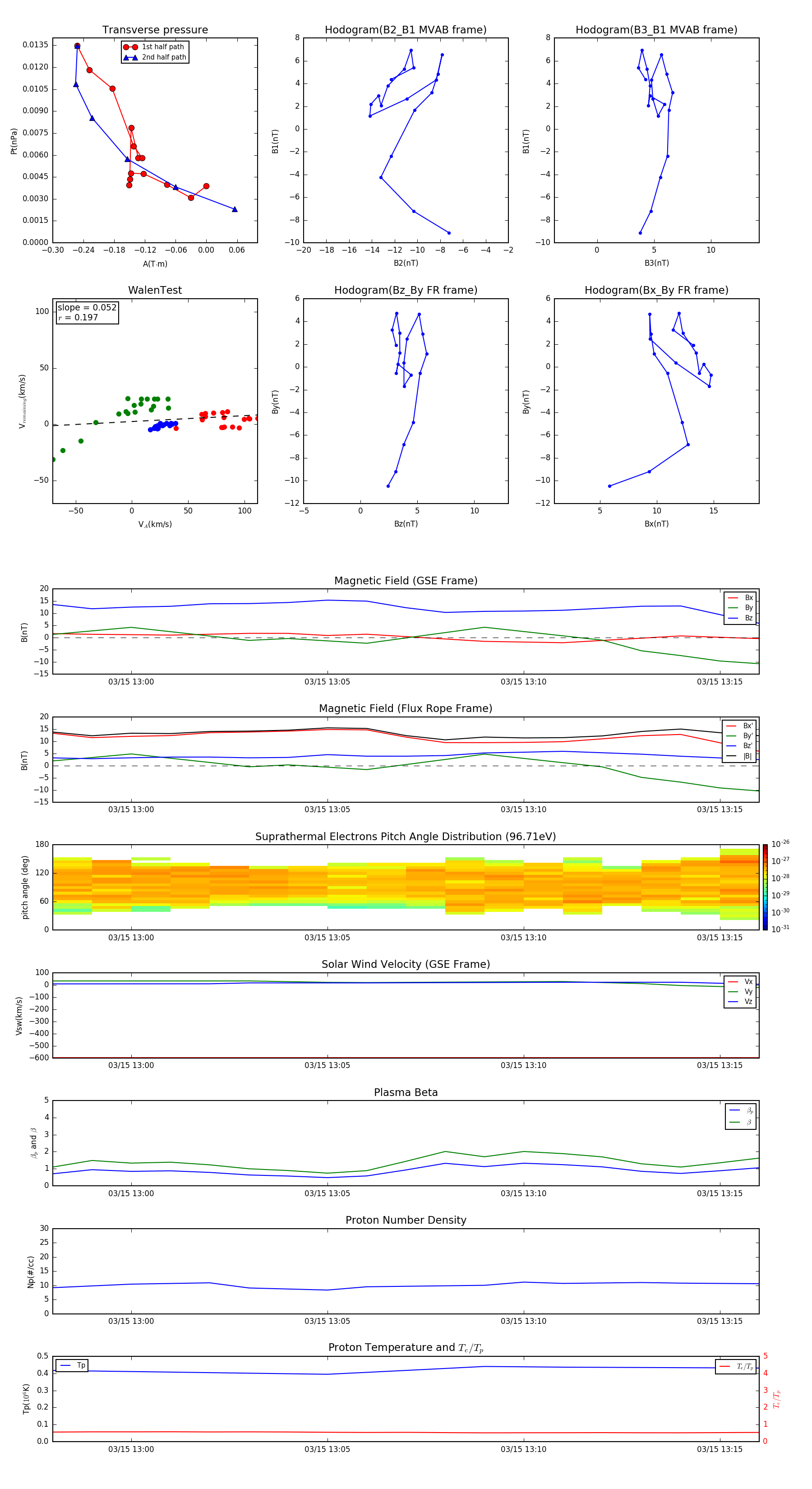Click the '1st half path' legend entry
Screen dimensions: 812x1489
[154, 47]
